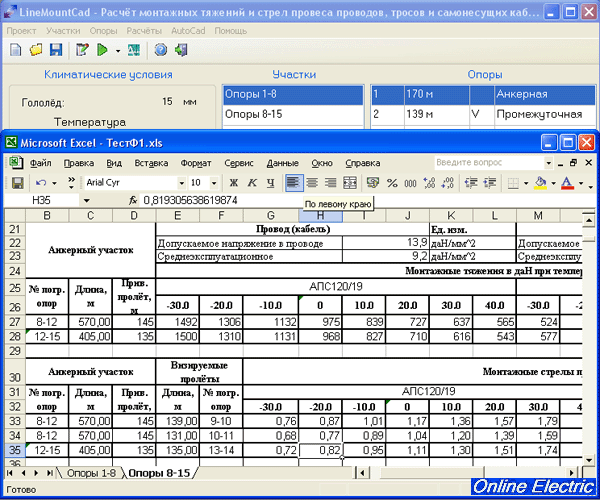This screenshot has height=500, width=600.
Task: Open font color dropdown arrow
Action: coord(581,184)
